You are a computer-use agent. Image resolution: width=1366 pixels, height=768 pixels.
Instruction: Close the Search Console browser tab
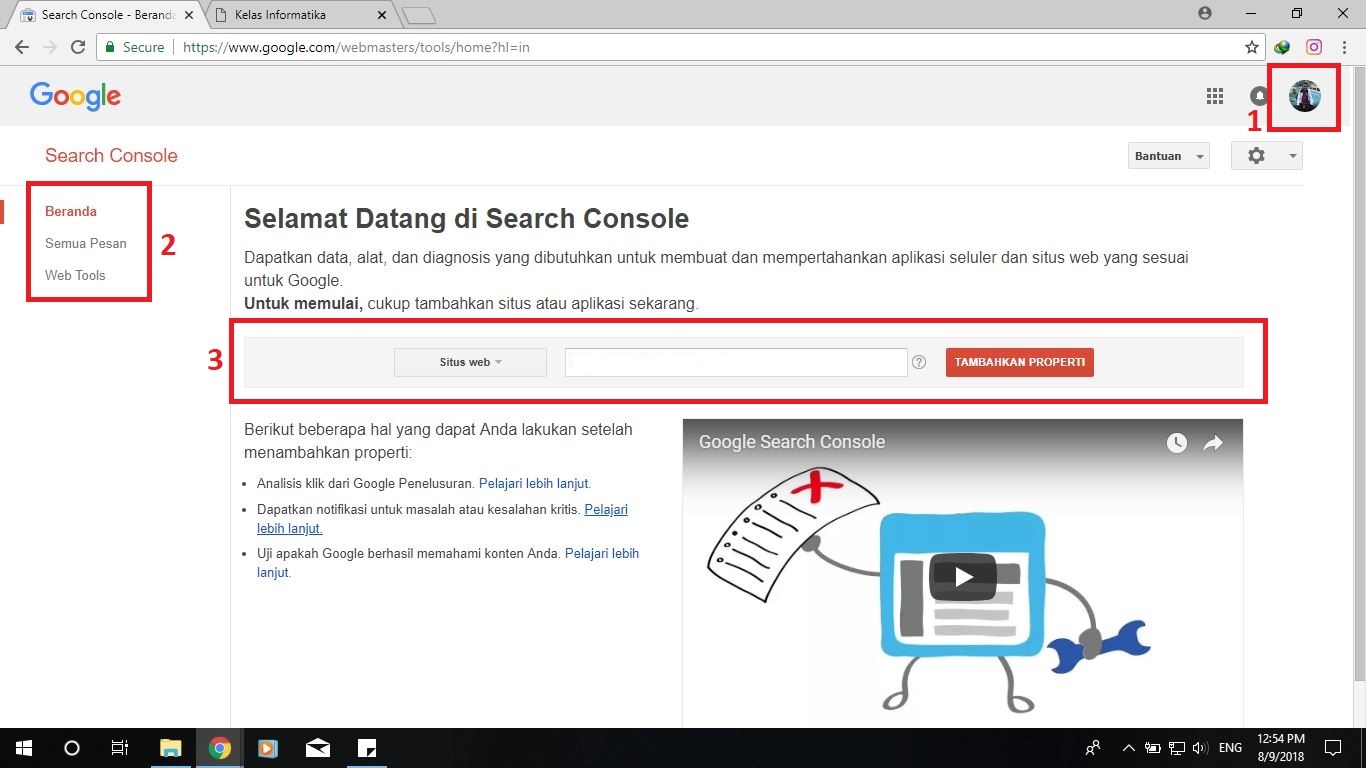tap(189, 15)
